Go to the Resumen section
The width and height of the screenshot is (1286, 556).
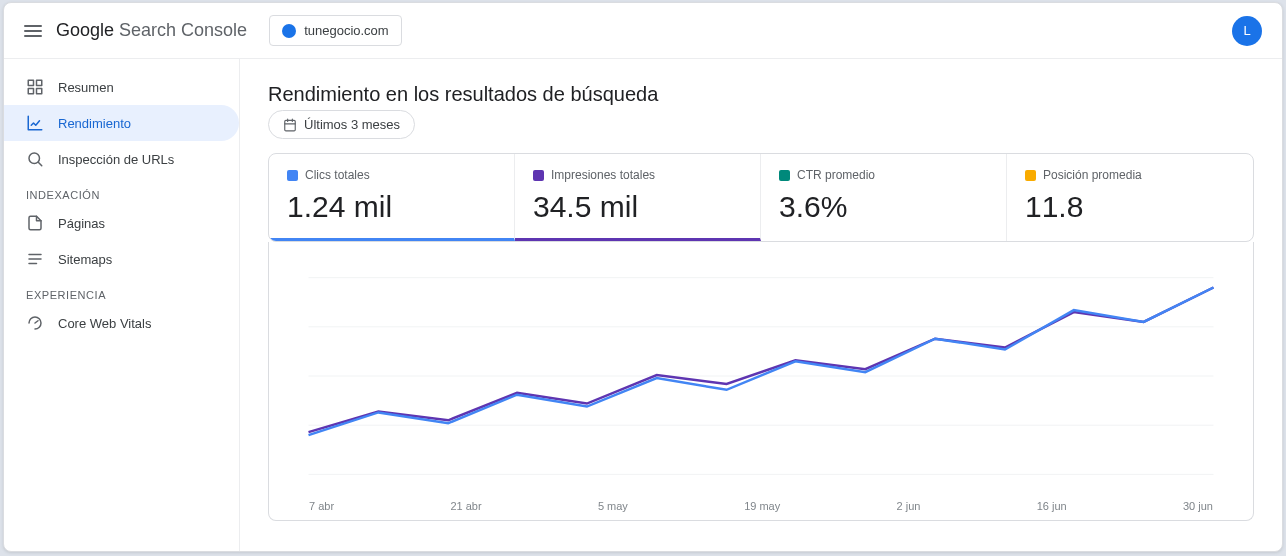121,87
